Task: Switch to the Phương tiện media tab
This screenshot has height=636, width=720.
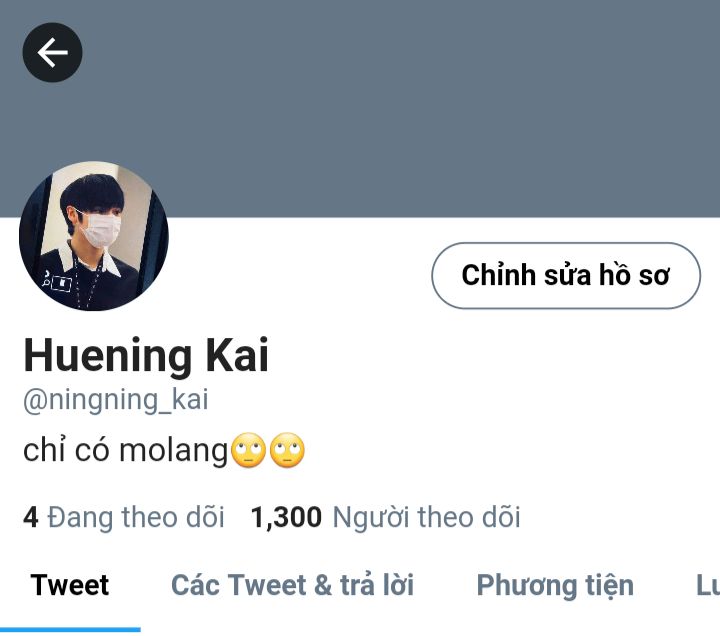Action: [555, 586]
